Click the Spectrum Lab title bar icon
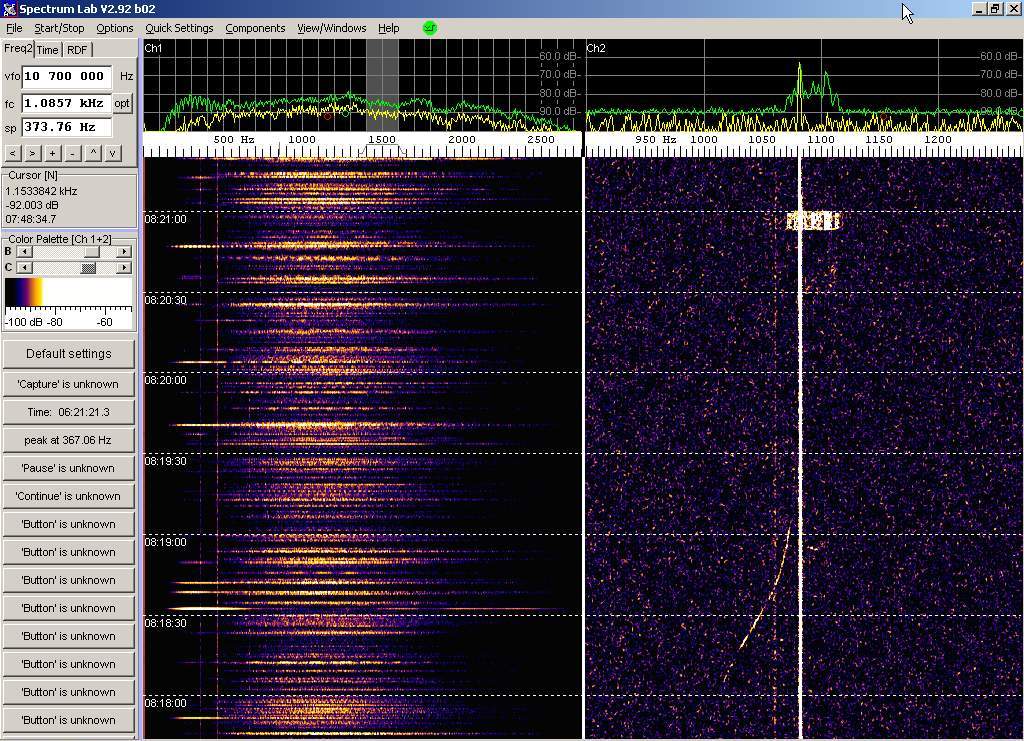This screenshot has height=741, width=1024. (9, 9)
